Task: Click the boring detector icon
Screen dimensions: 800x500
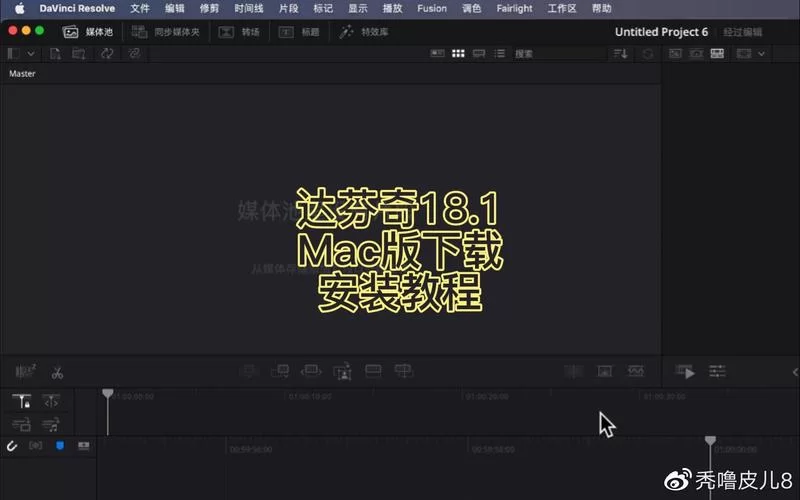Action: tap(25, 371)
